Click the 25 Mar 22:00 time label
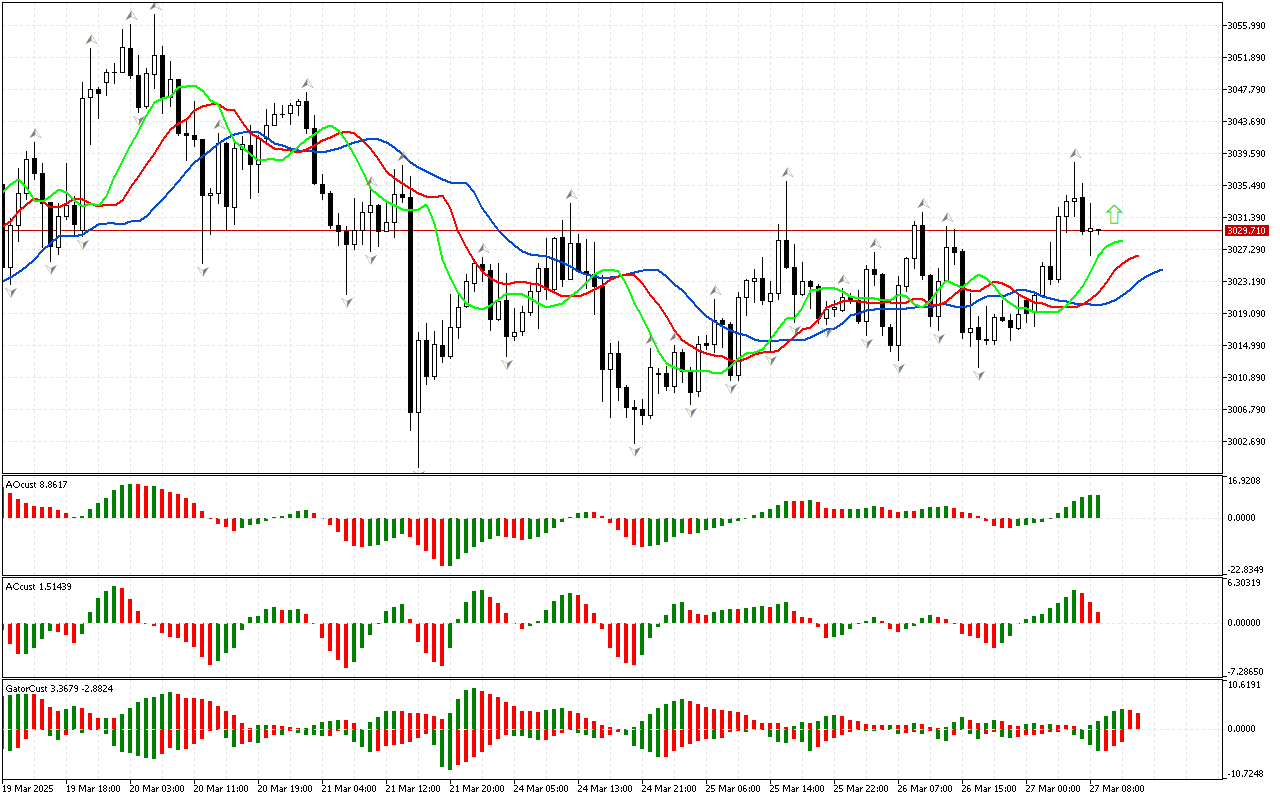The width and height of the screenshot is (1280, 800). click(862, 789)
